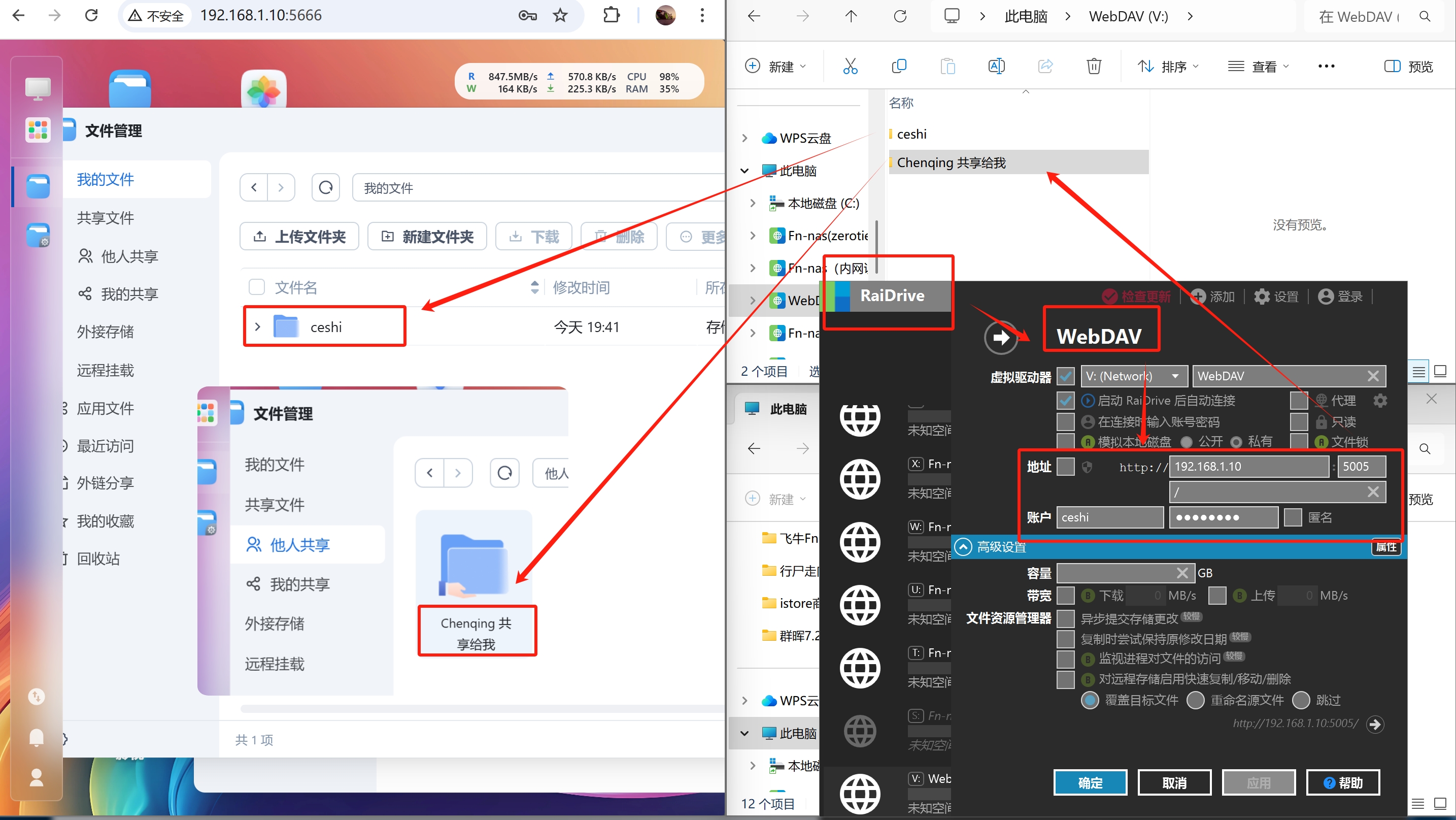
Task: Open the photos app icon on desktop
Action: (x=263, y=89)
